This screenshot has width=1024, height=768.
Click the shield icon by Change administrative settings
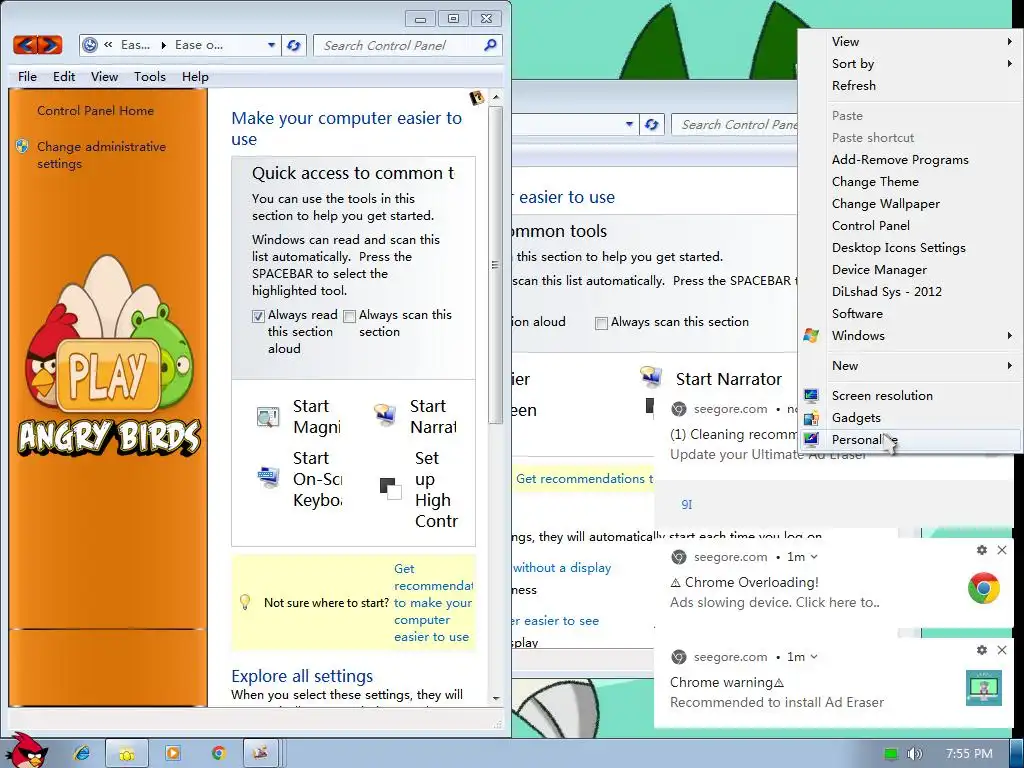tap(22, 146)
